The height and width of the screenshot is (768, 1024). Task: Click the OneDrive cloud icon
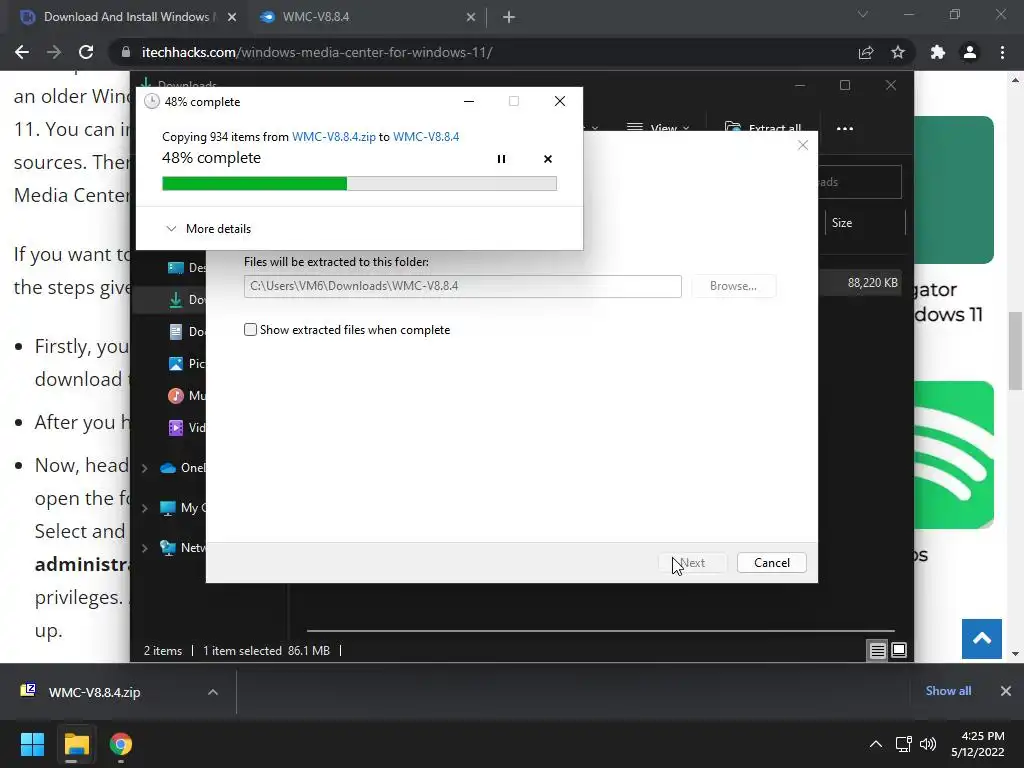tap(168, 468)
